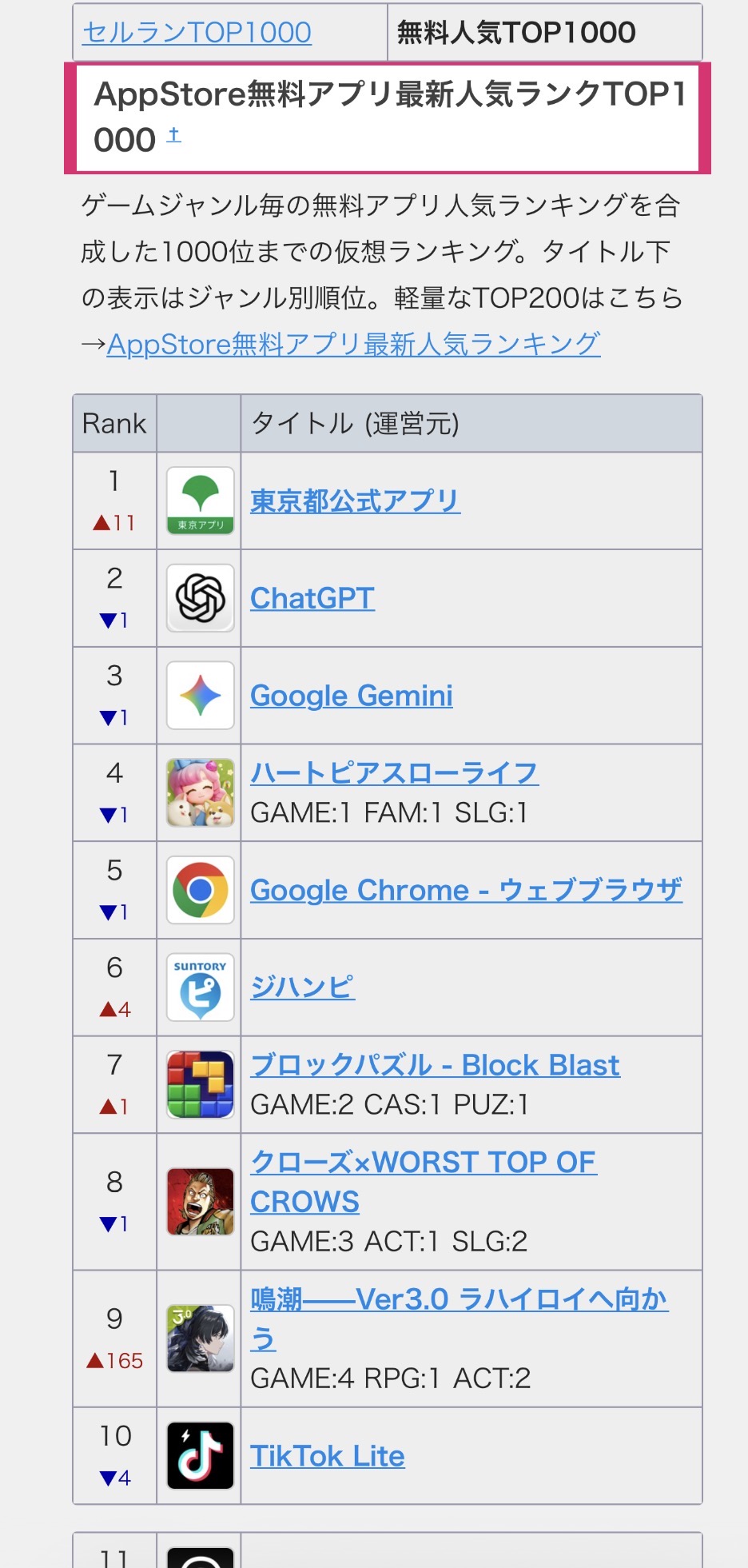Open AppStore無料アプリ最新人気ランキング link
The width and height of the screenshot is (748, 1568).
pos(353,345)
